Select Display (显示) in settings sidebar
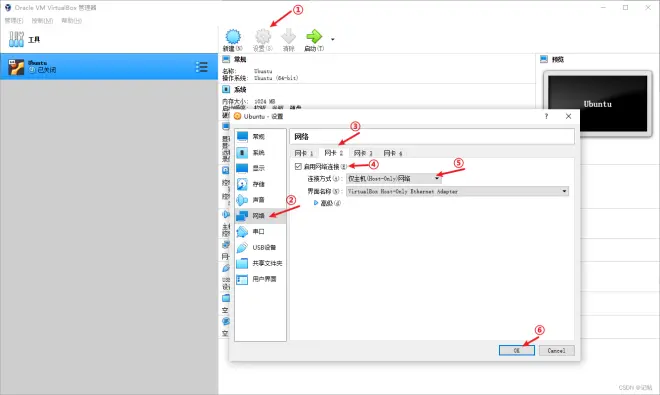The width and height of the screenshot is (660, 395). (x=260, y=168)
